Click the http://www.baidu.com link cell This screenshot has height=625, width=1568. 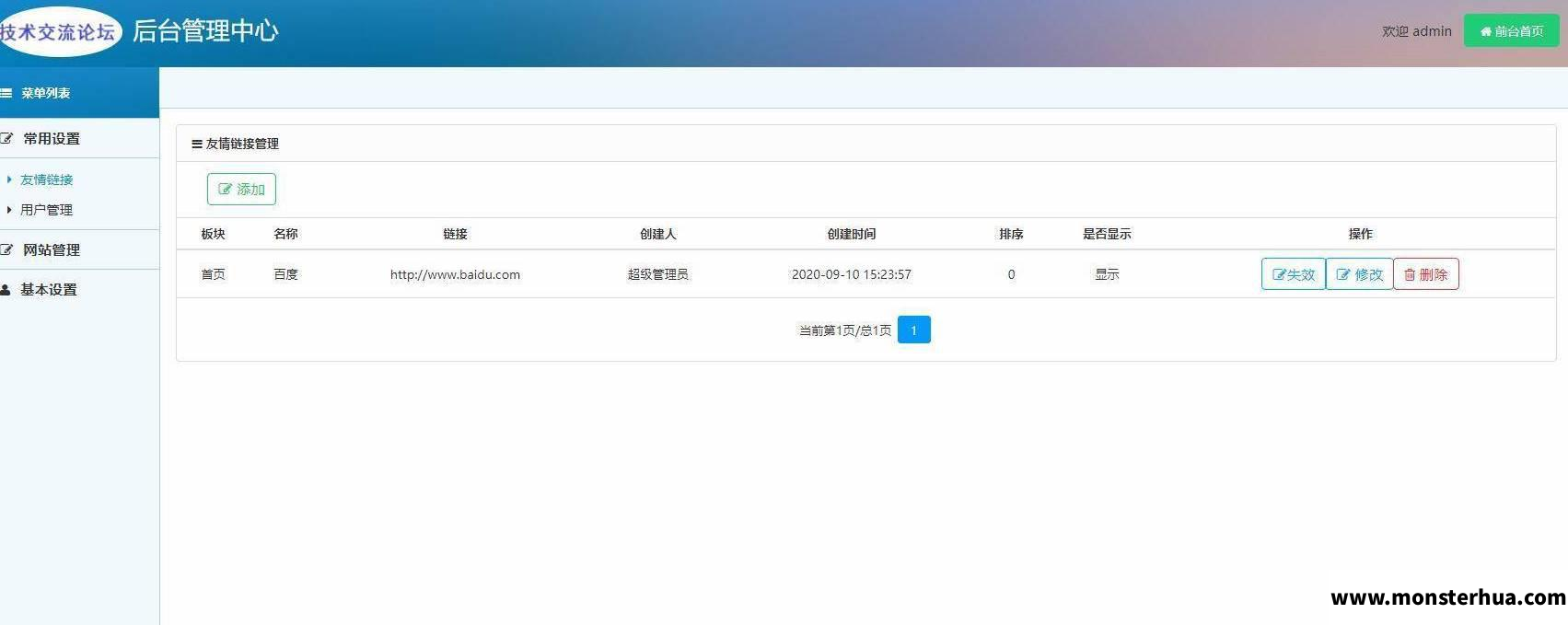455,274
